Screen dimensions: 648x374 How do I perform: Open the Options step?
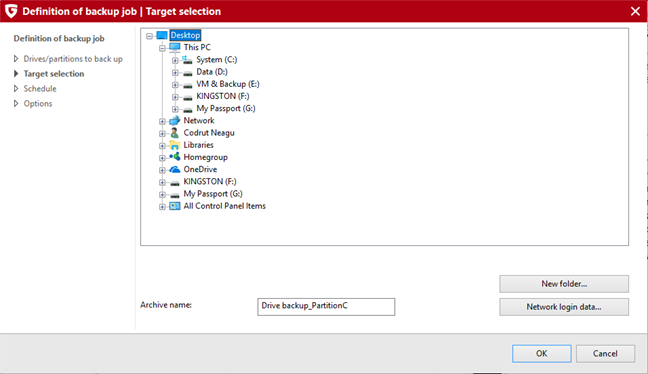[38, 103]
